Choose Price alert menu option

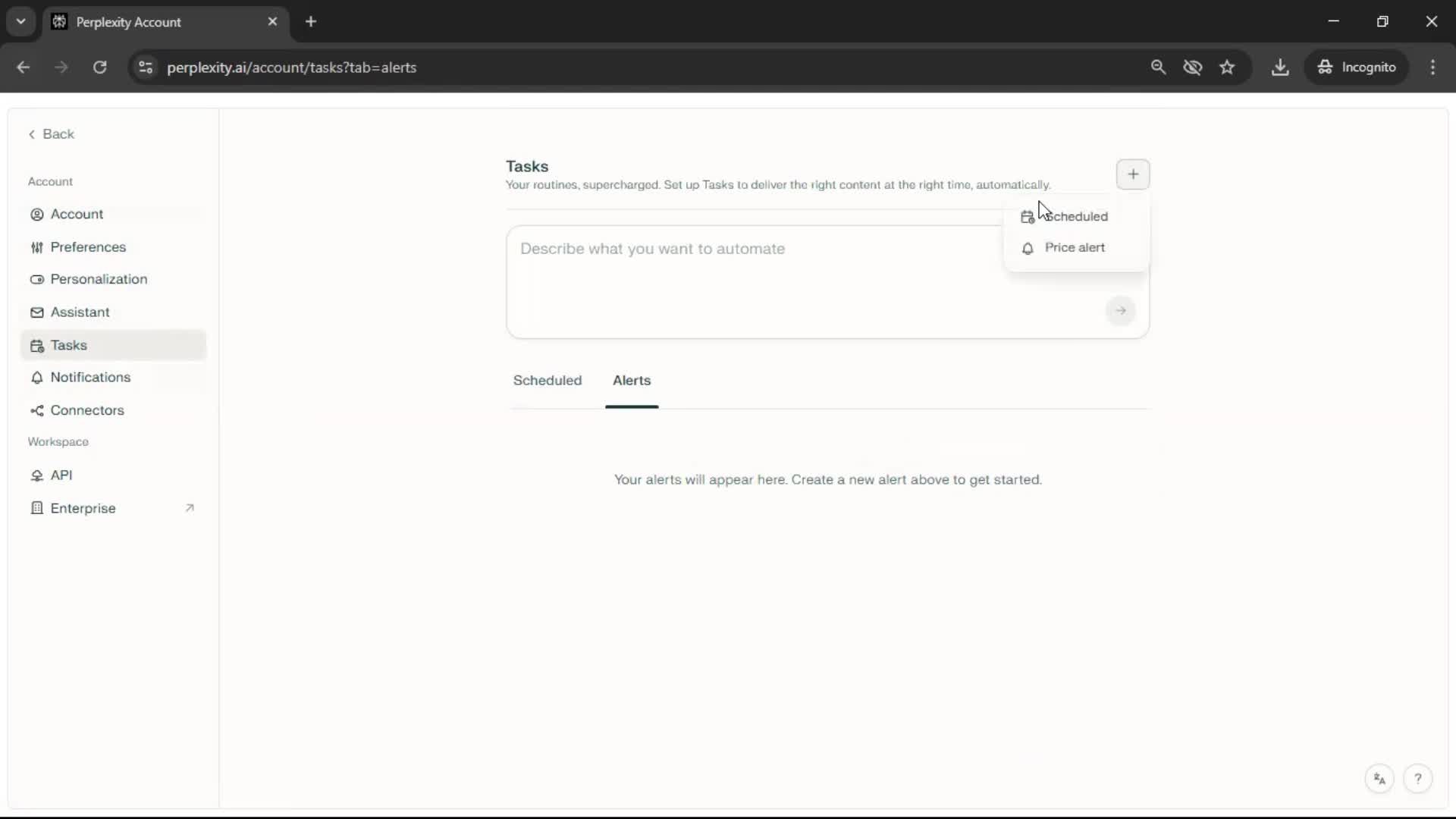(1074, 248)
